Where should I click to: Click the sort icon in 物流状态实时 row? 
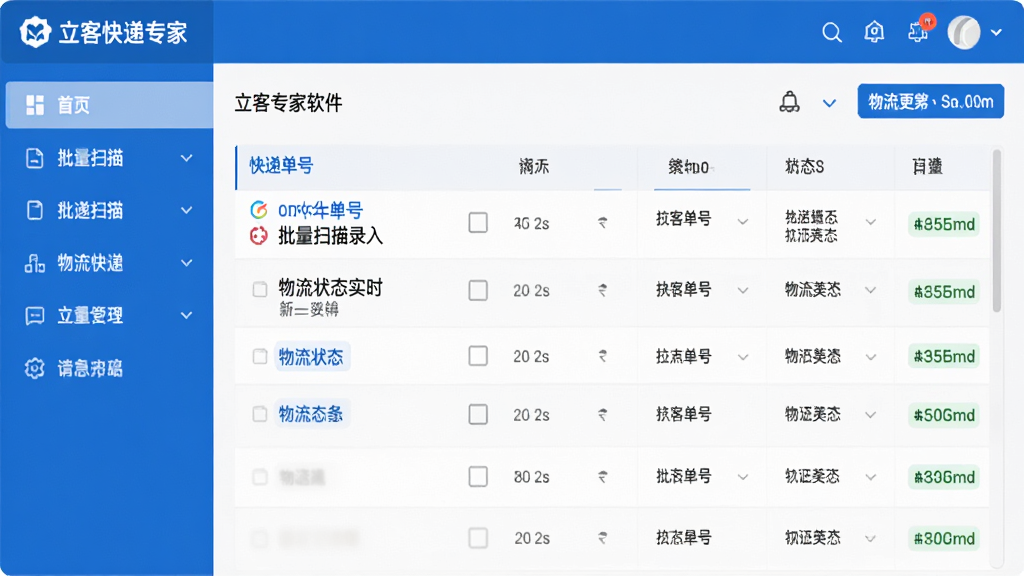tap(603, 290)
